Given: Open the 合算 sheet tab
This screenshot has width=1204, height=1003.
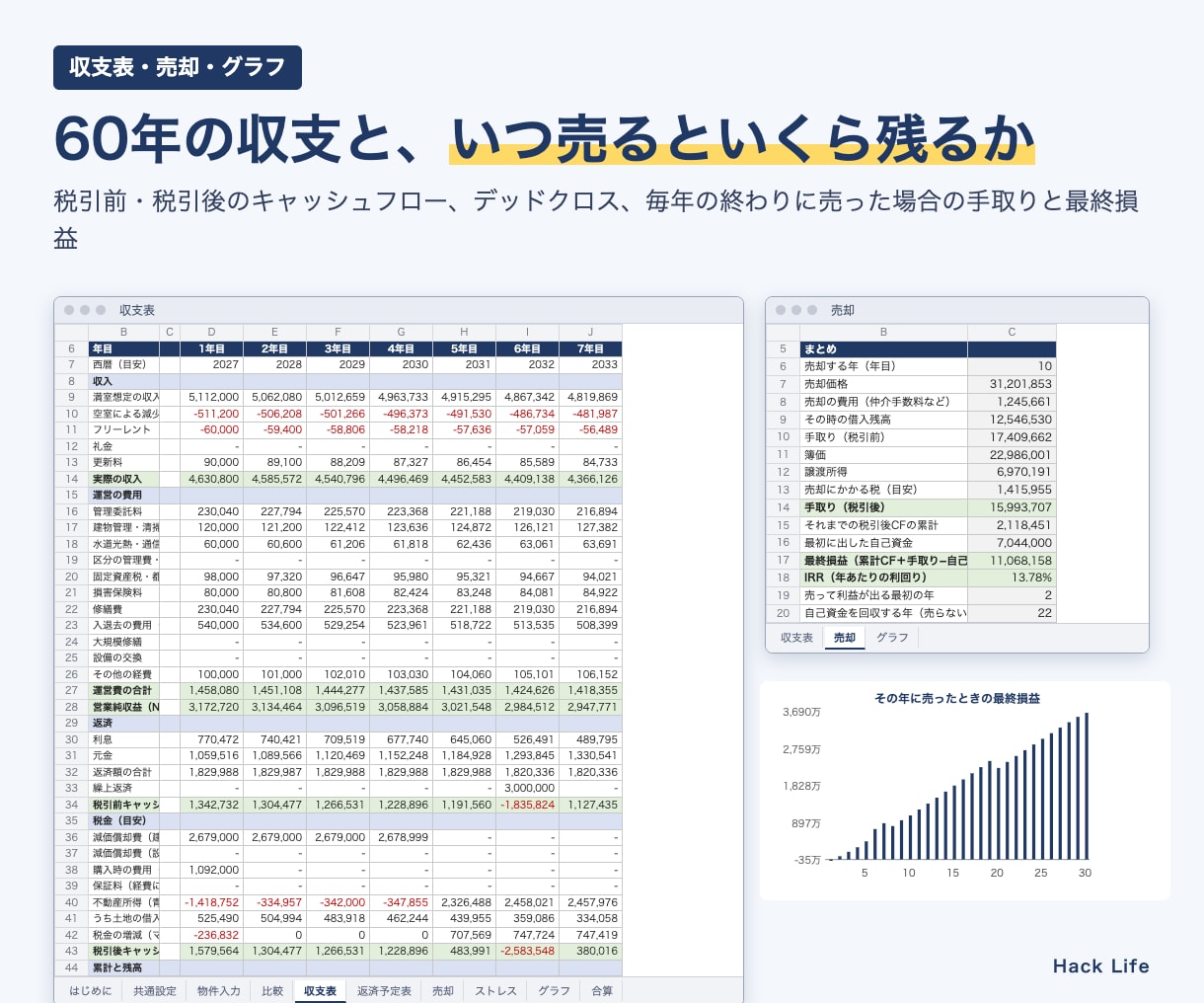Looking at the screenshot, I should click(x=602, y=990).
